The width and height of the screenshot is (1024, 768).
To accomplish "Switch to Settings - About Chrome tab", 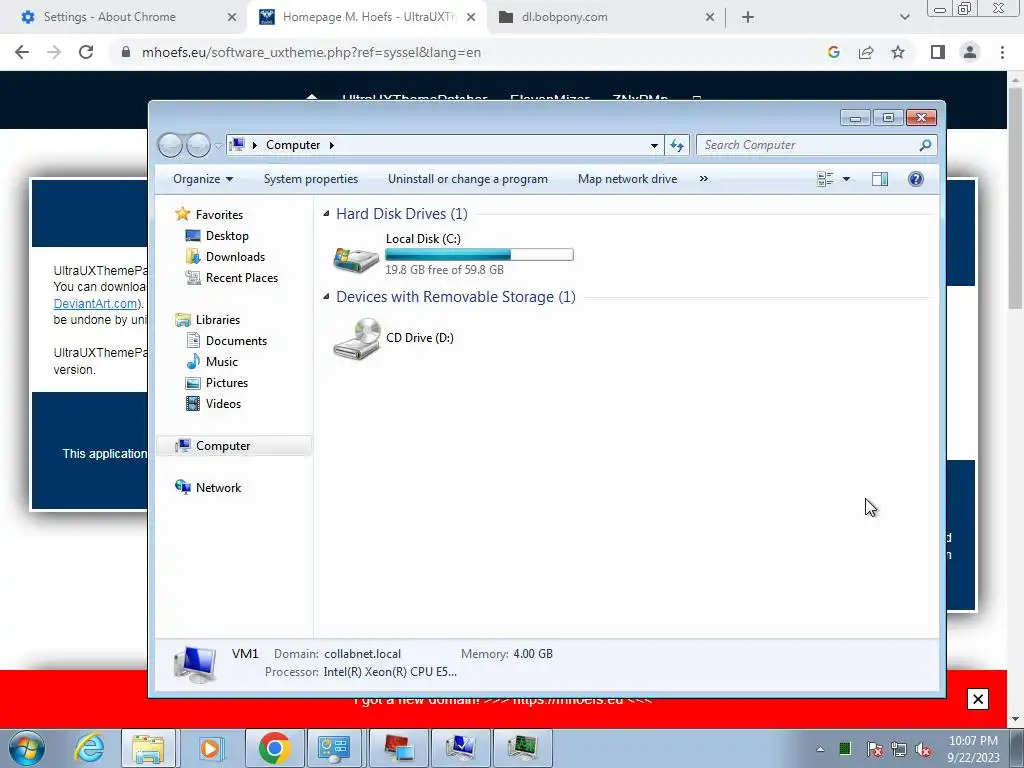I will pyautogui.click(x=123, y=17).
